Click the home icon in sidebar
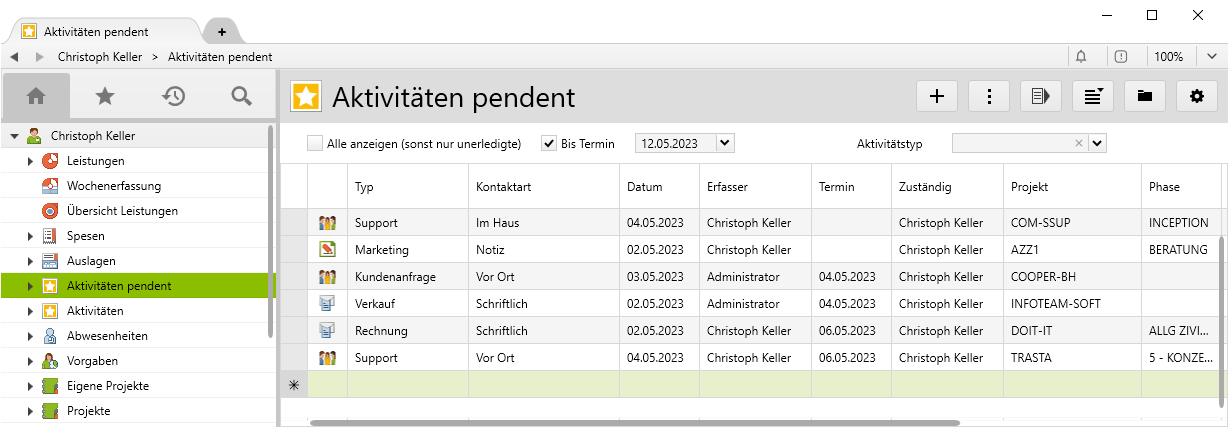The image size is (1229, 428). 36,96
